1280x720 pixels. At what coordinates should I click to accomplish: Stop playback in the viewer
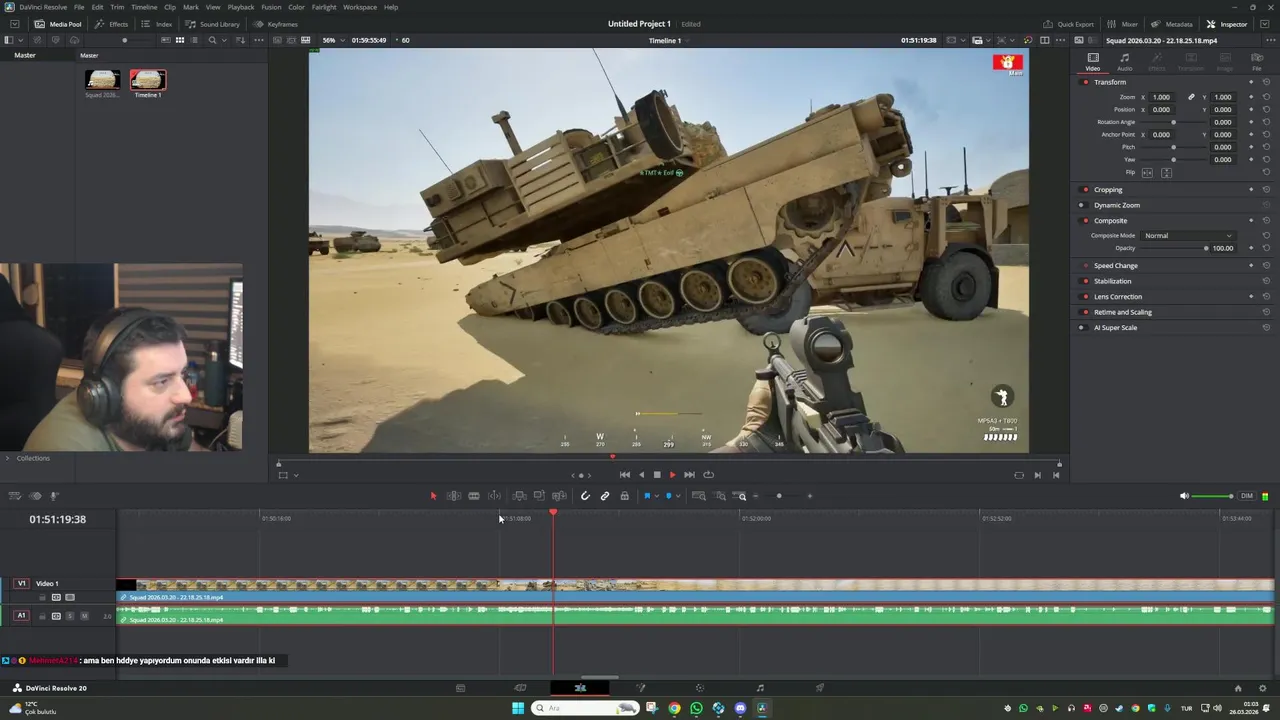pos(657,475)
